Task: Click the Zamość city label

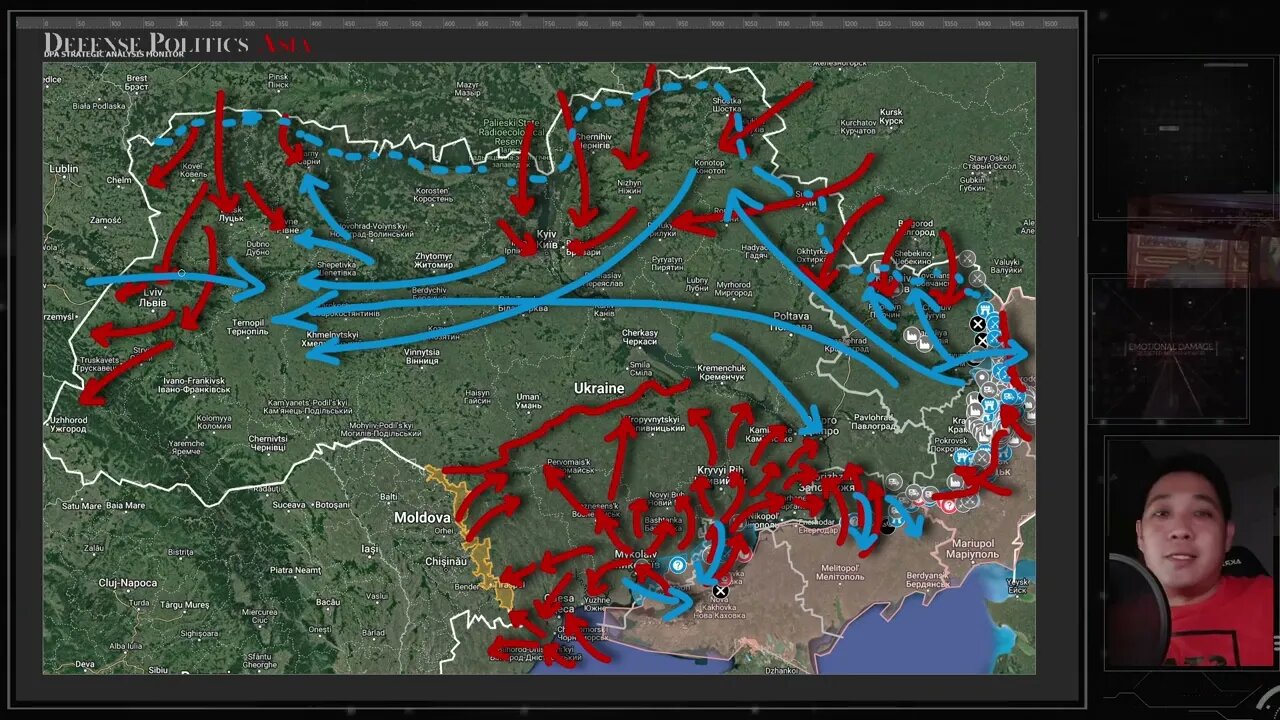Action: tap(105, 220)
